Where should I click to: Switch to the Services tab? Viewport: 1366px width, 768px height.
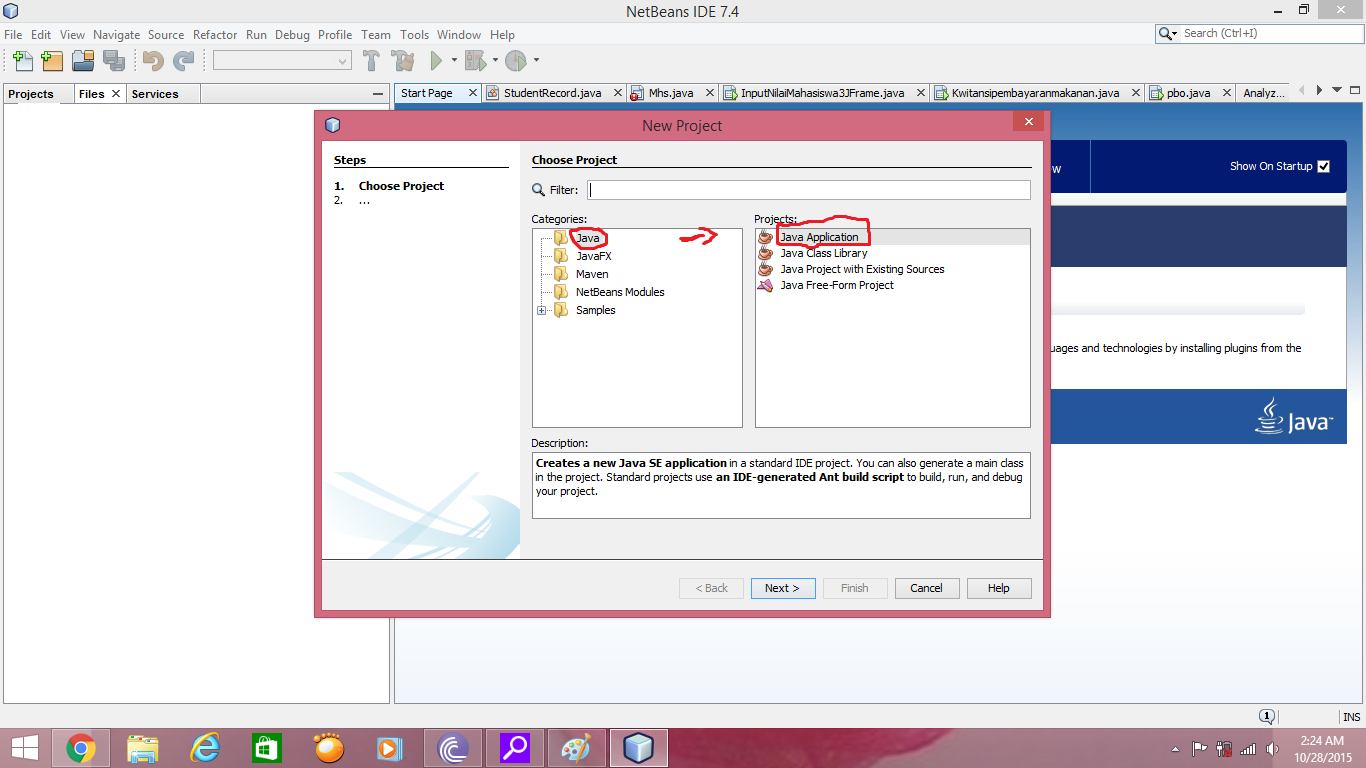pos(155,94)
